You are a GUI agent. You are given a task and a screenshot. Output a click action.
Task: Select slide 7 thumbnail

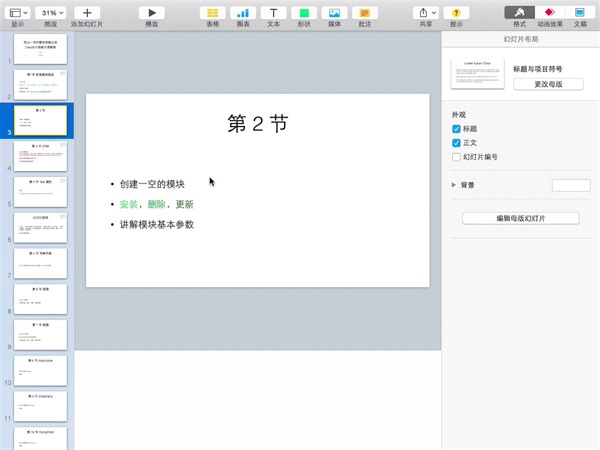tap(41, 264)
